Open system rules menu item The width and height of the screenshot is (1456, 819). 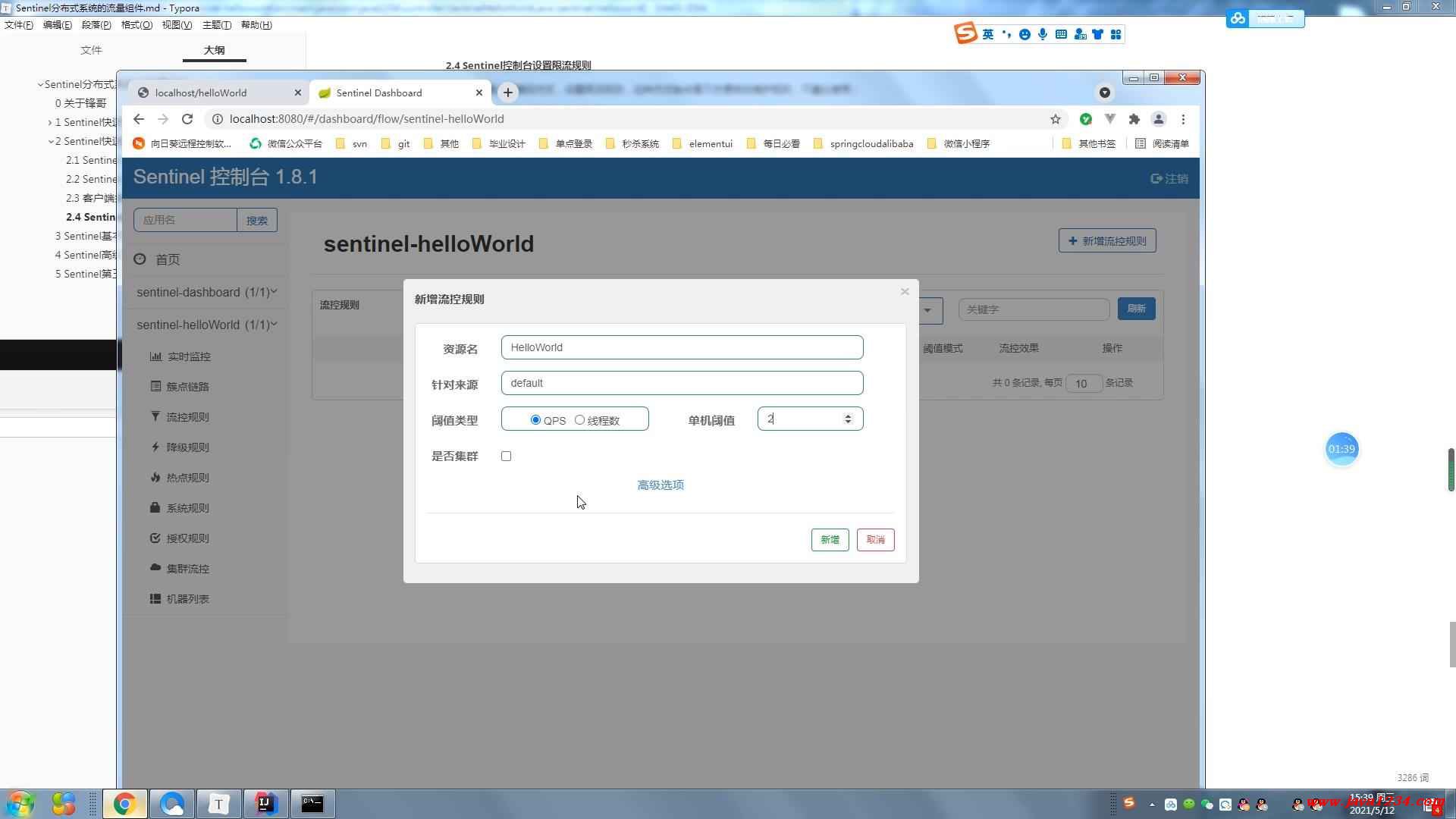[180, 508]
